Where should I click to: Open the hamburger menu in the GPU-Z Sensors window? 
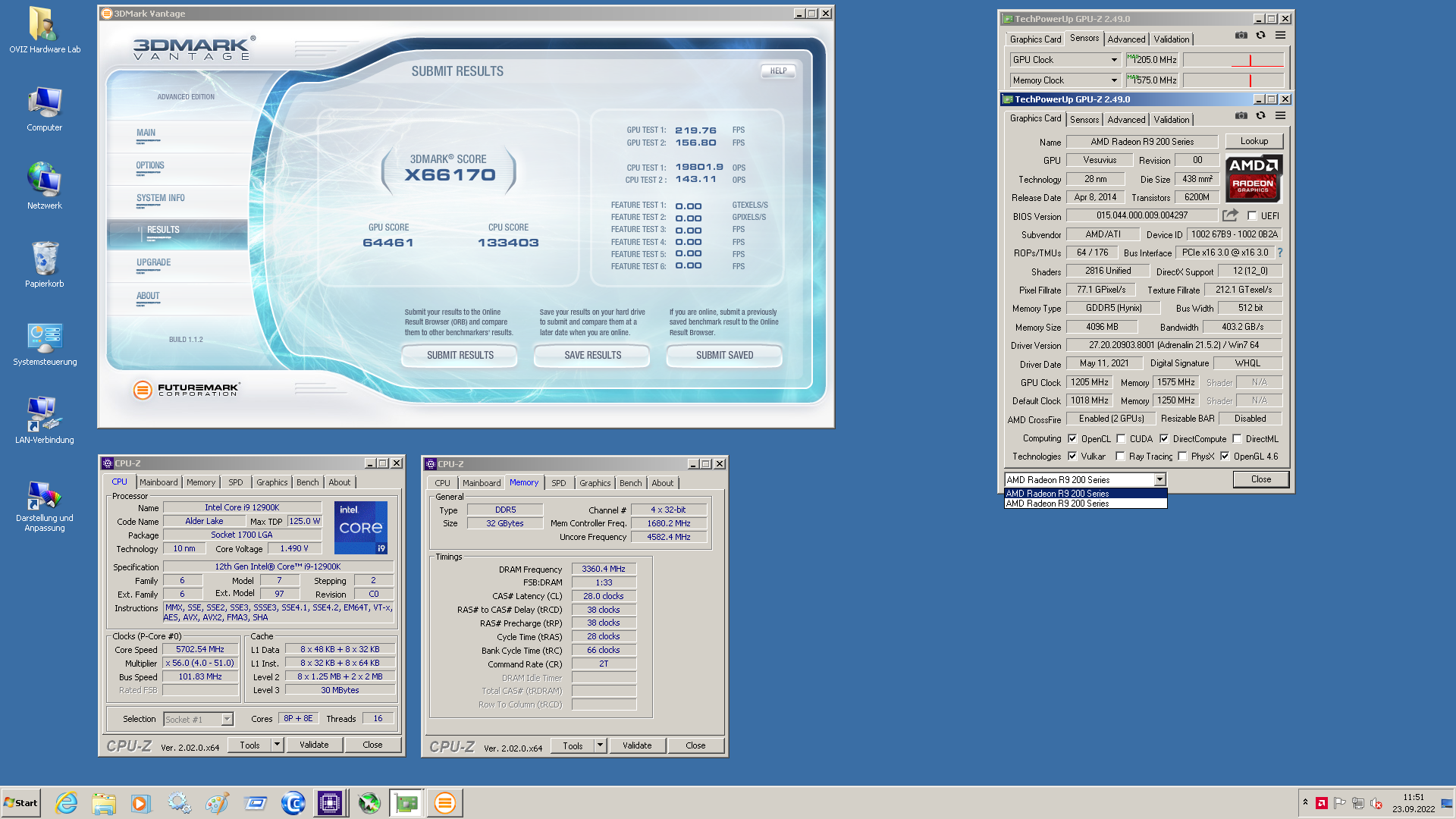[x=1280, y=36]
